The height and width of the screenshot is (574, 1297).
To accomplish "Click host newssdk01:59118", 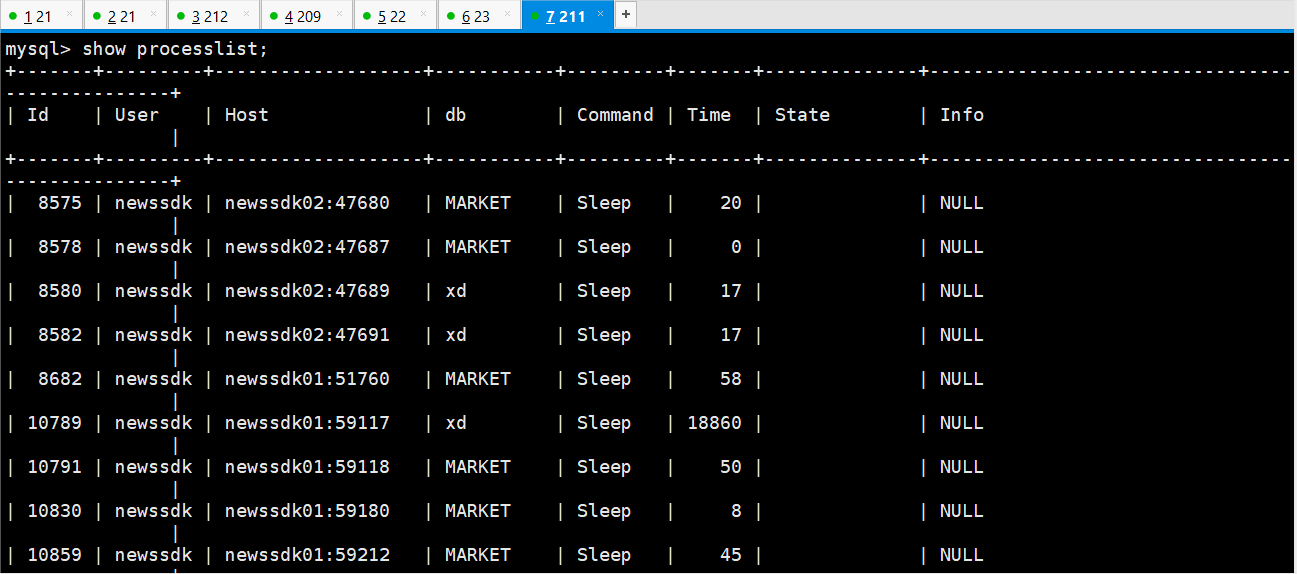I will pos(307,467).
